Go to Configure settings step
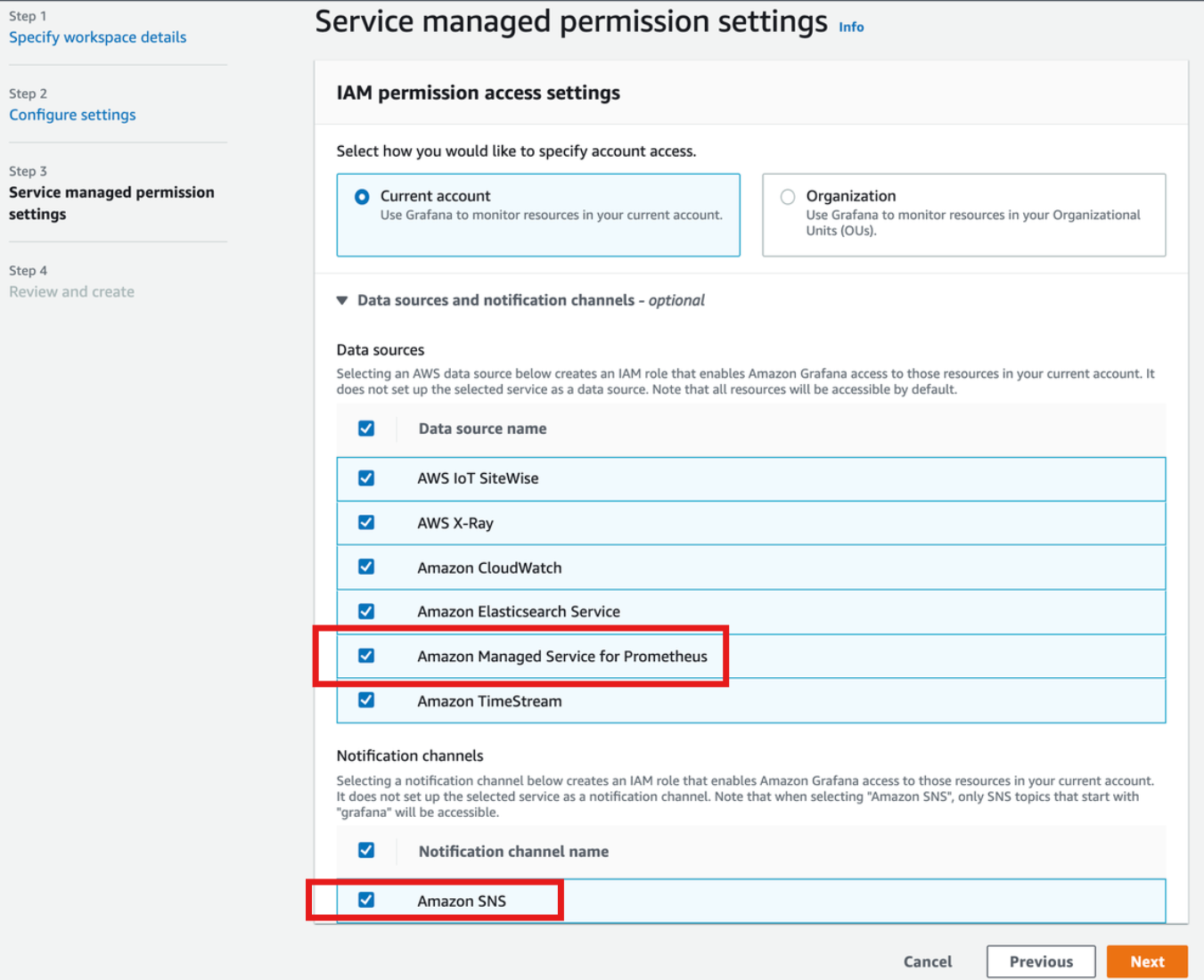Viewport: 1204px width, 980px height. tap(72, 115)
